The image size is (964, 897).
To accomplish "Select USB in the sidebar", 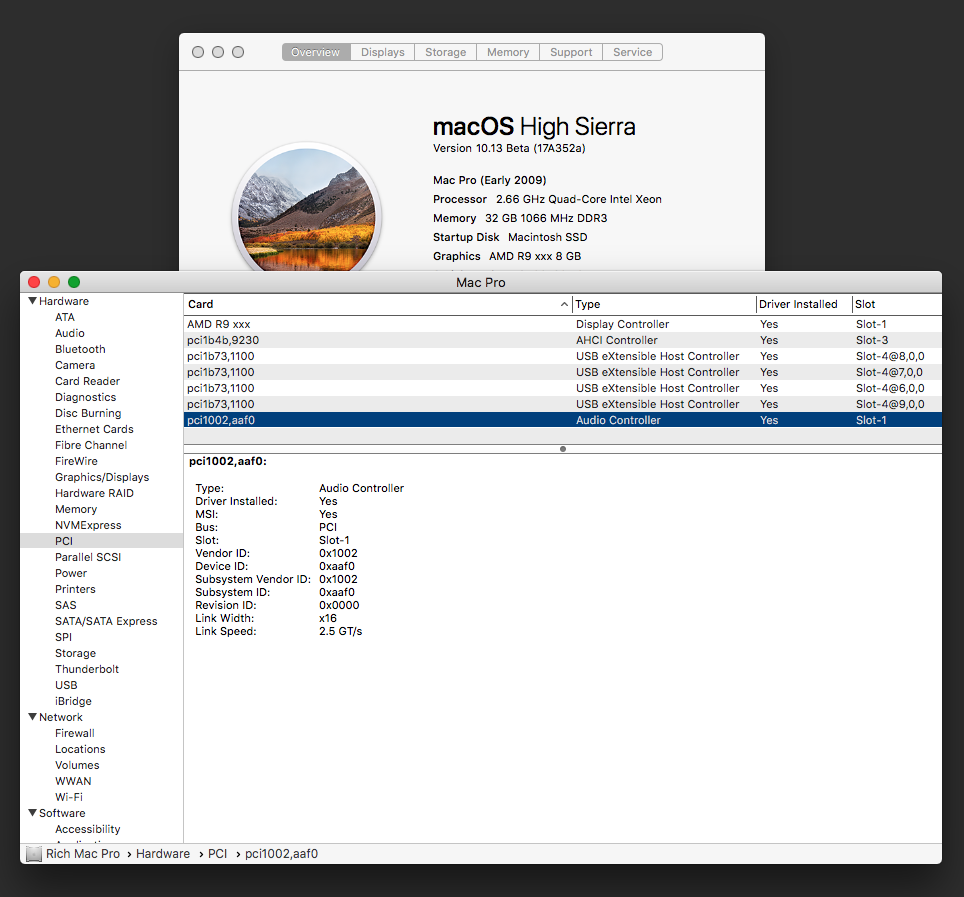I will (x=66, y=685).
